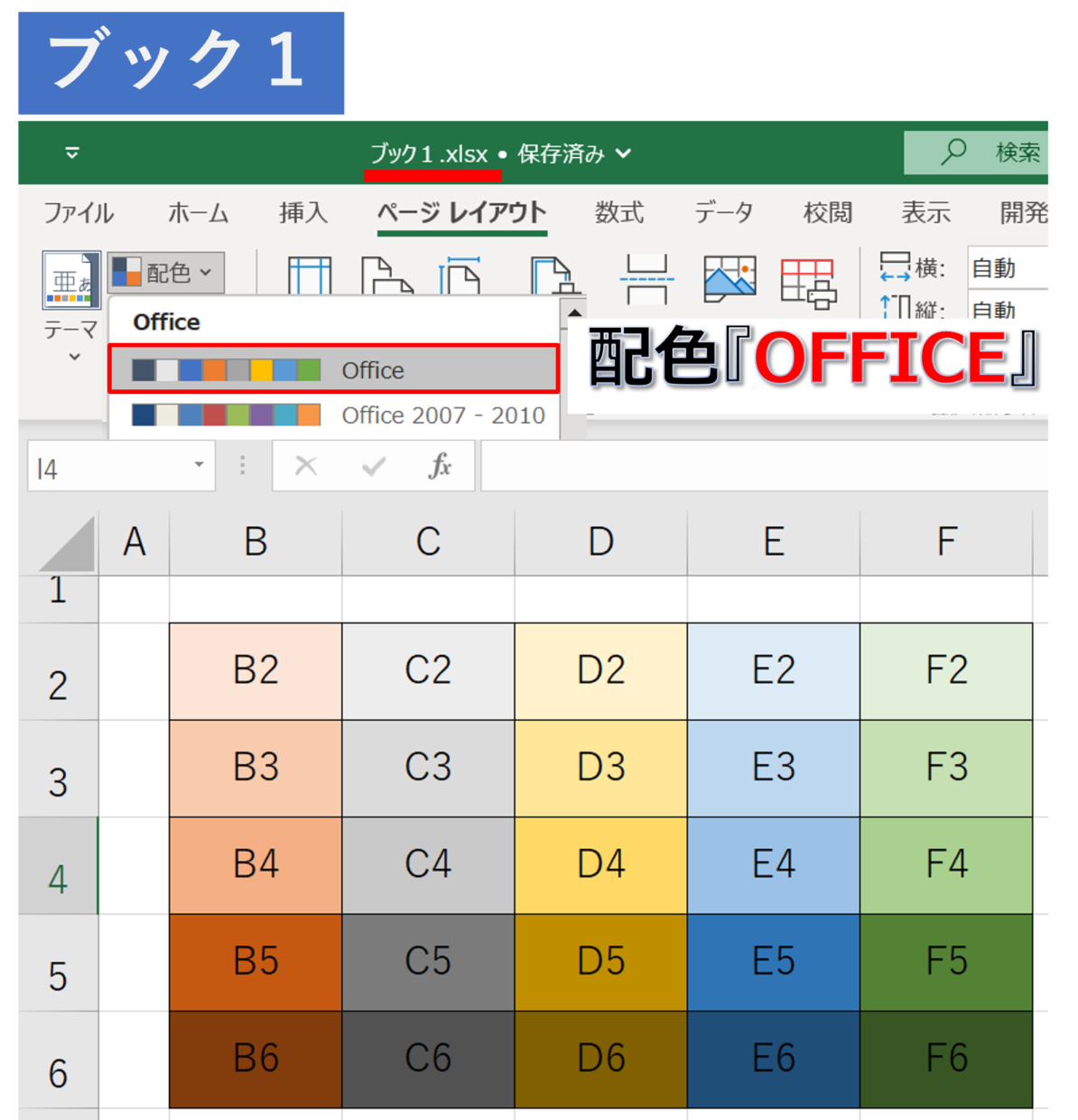This screenshot has width=1078, height=1120.
Task: Switch to the ホーム tab
Action: click(198, 213)
